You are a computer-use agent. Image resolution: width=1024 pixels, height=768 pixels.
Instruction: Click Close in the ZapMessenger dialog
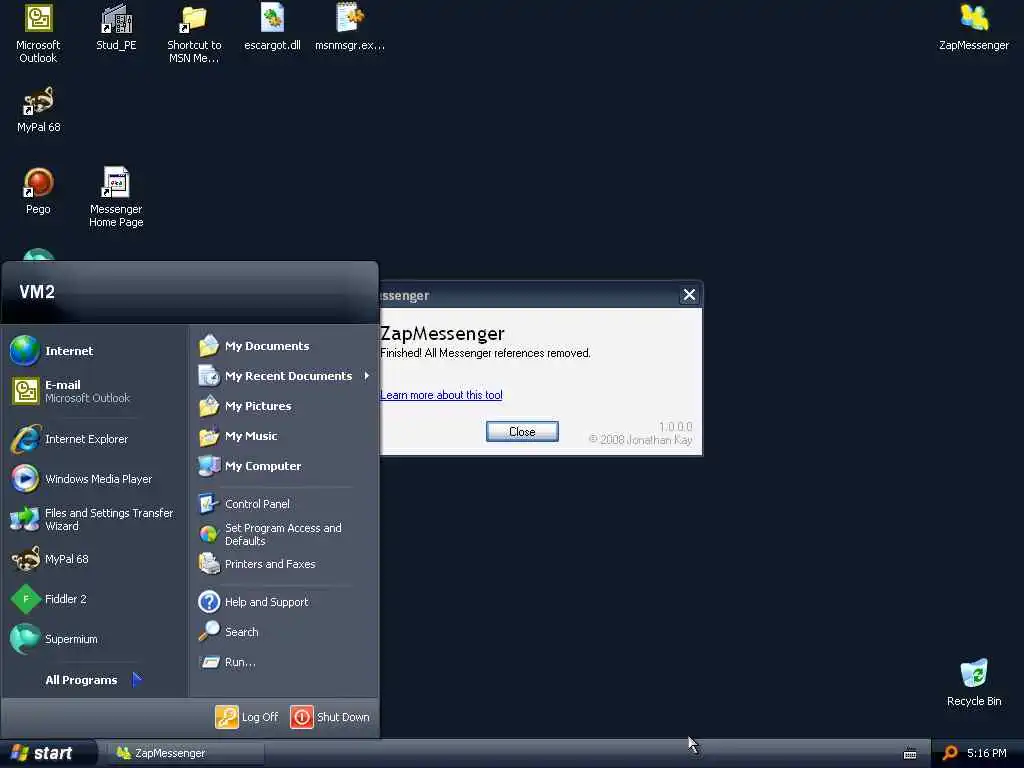522,432
